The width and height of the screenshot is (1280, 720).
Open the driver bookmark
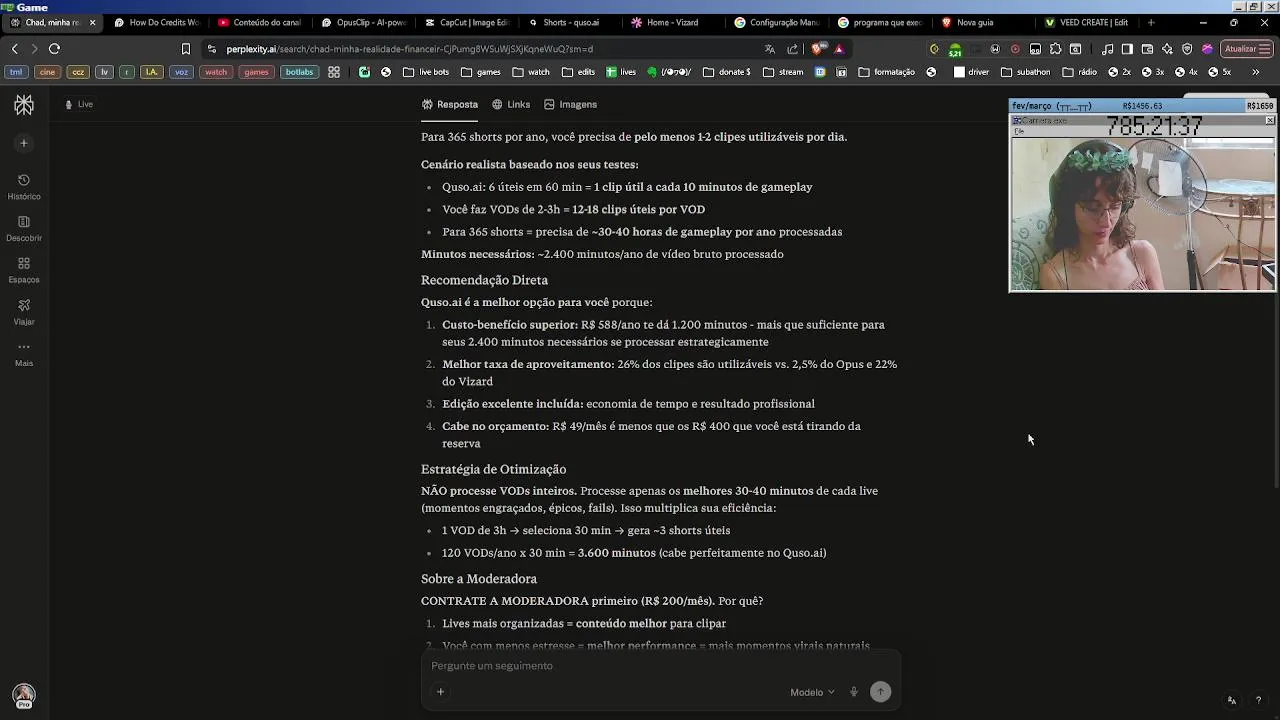point(972,72)
